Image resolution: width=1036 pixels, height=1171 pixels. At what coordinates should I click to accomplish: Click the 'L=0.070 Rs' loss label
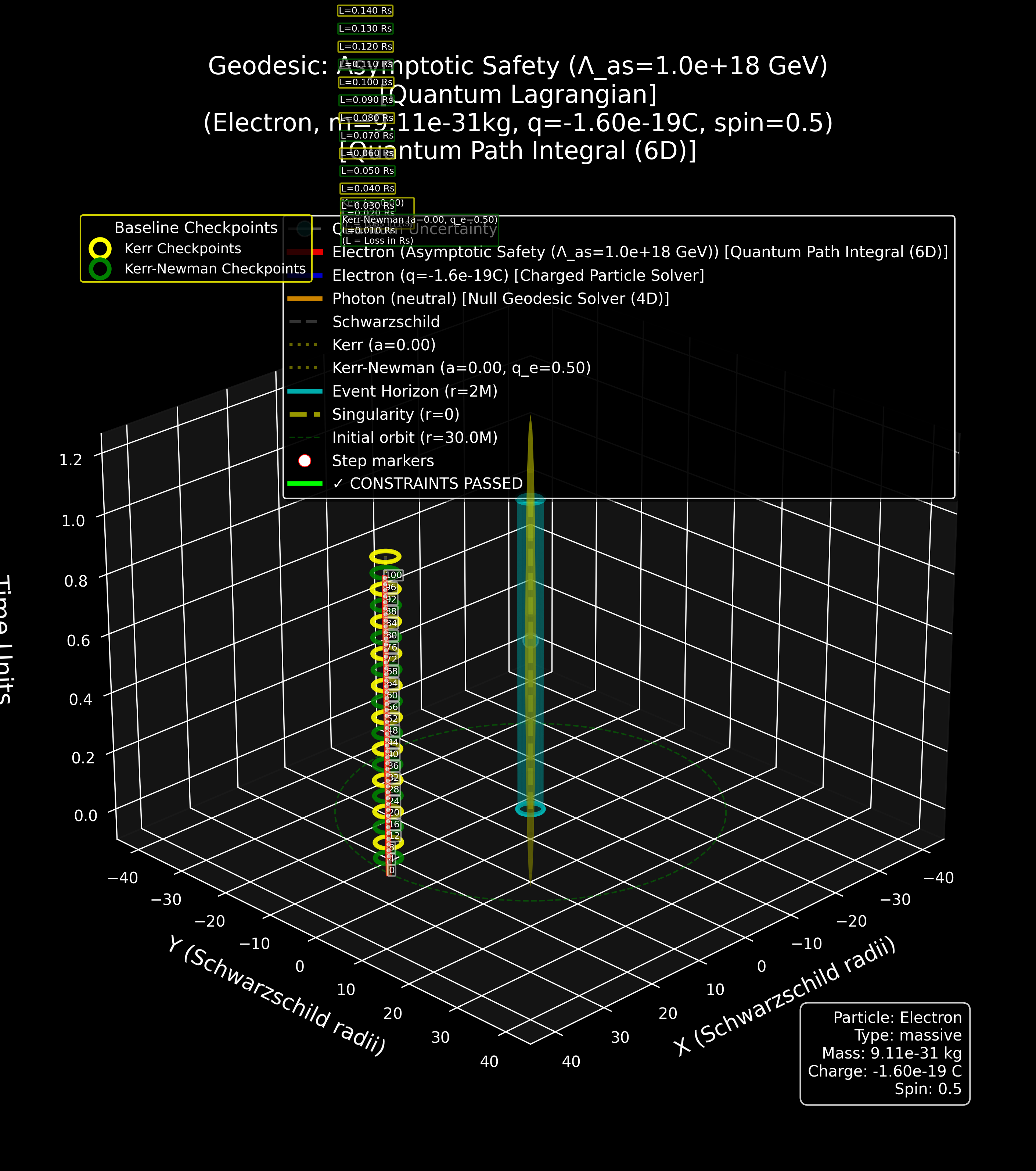coord(367,135)
